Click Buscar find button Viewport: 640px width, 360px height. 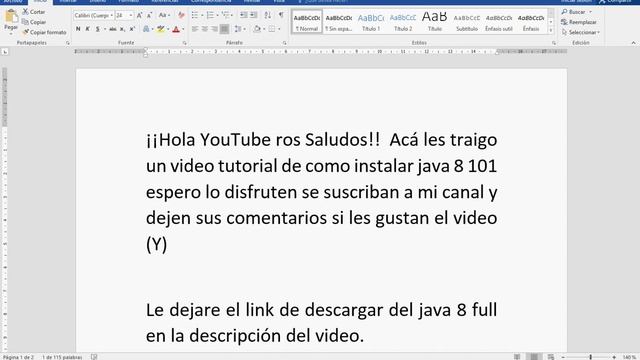573,12
